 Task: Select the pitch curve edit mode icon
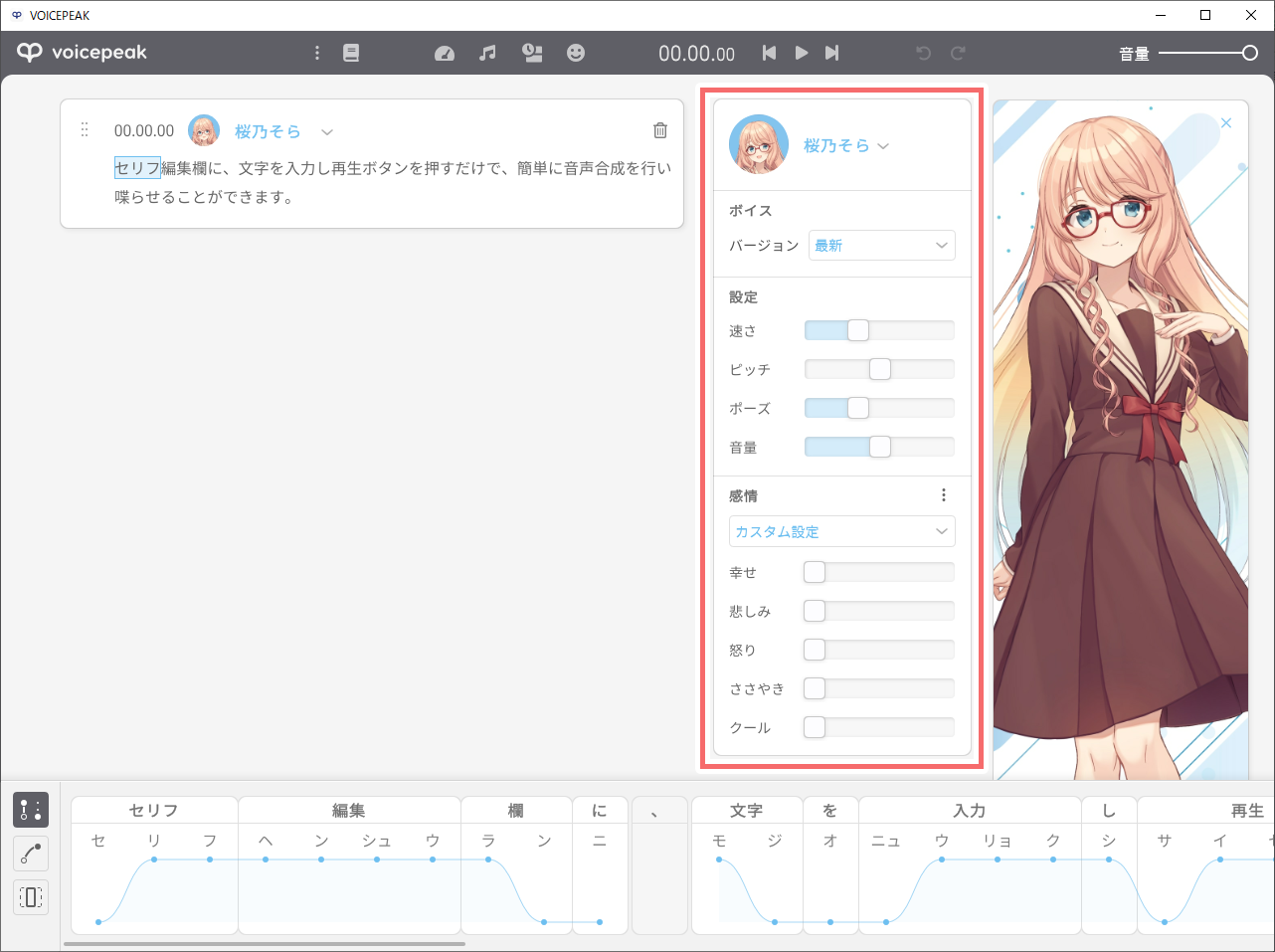(x=31, y=854)
